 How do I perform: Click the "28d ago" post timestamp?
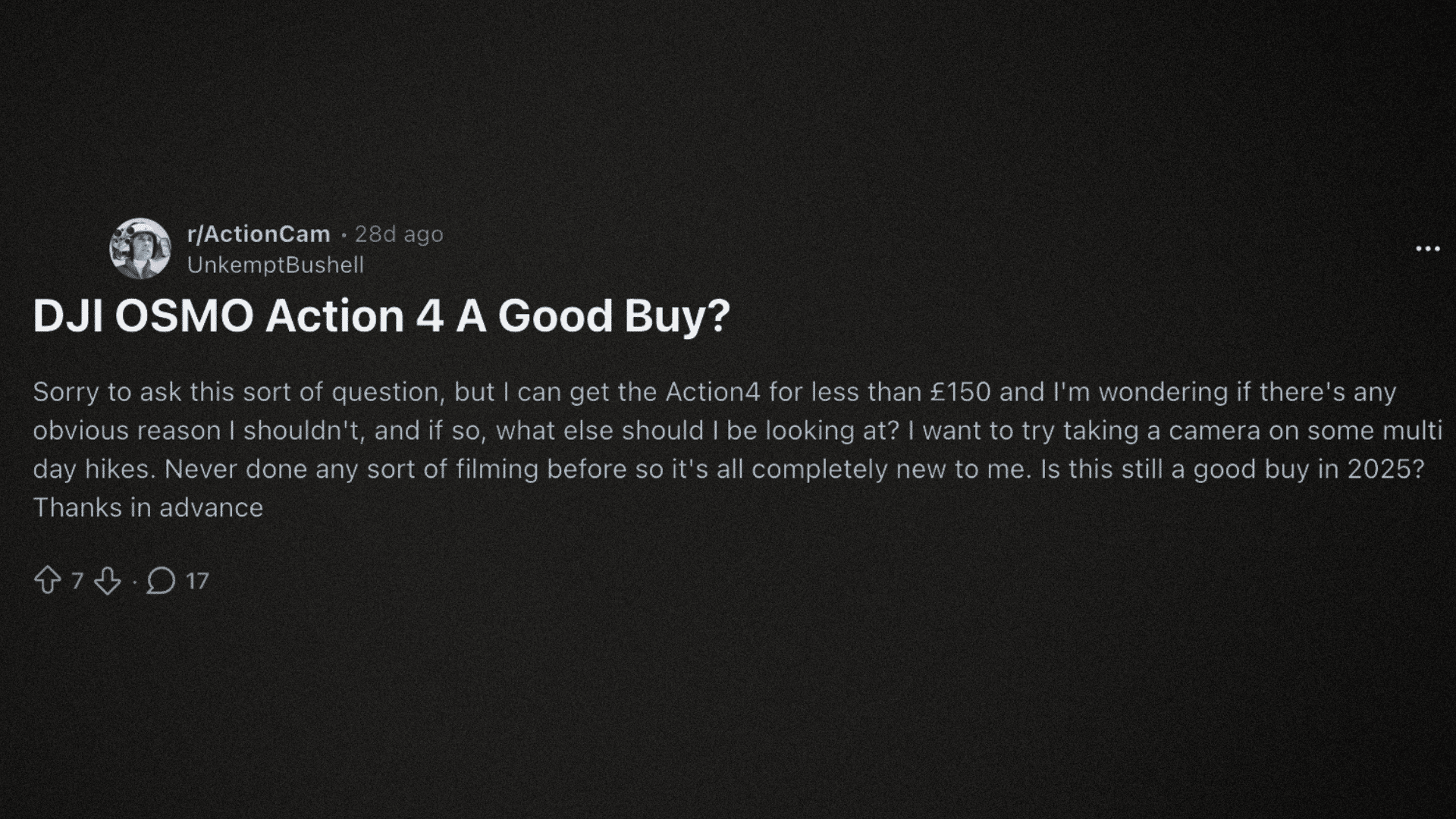(x=399, y=234)
